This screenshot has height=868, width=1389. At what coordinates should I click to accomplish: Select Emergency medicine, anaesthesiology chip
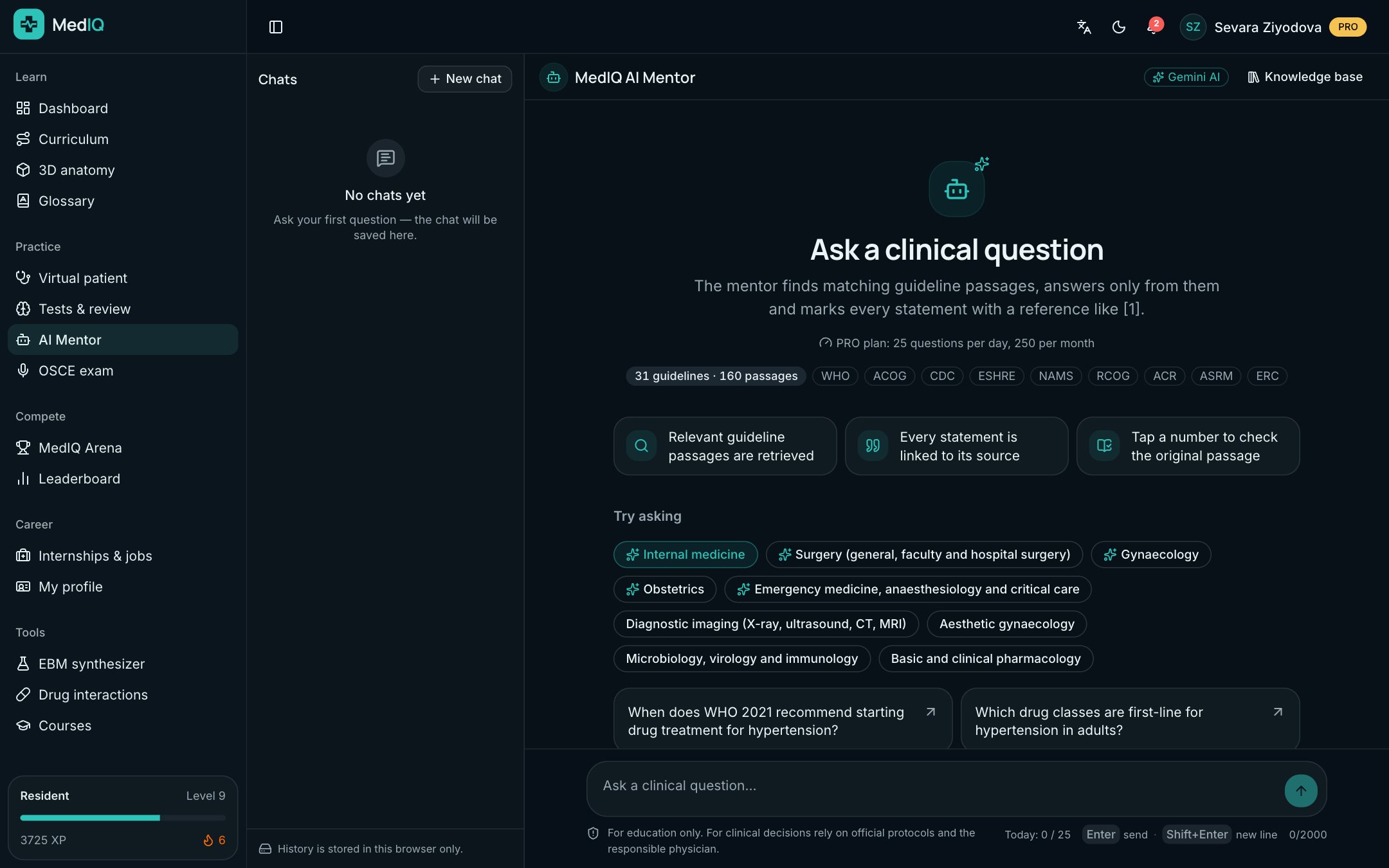point(908,589)
